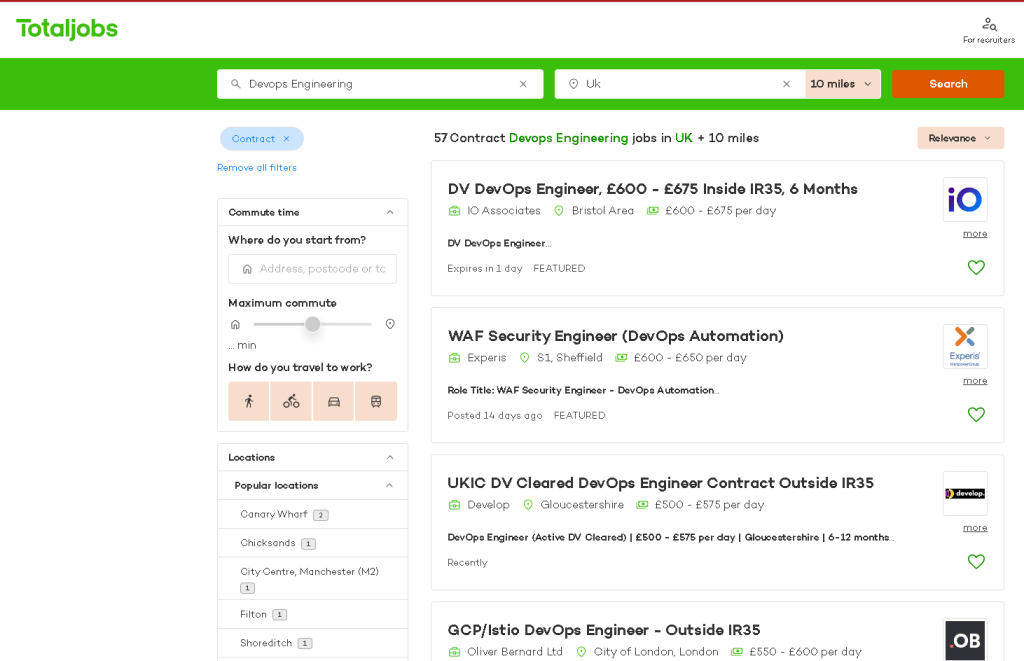Click S1, Sheffield location text

(x=569, y=358)
